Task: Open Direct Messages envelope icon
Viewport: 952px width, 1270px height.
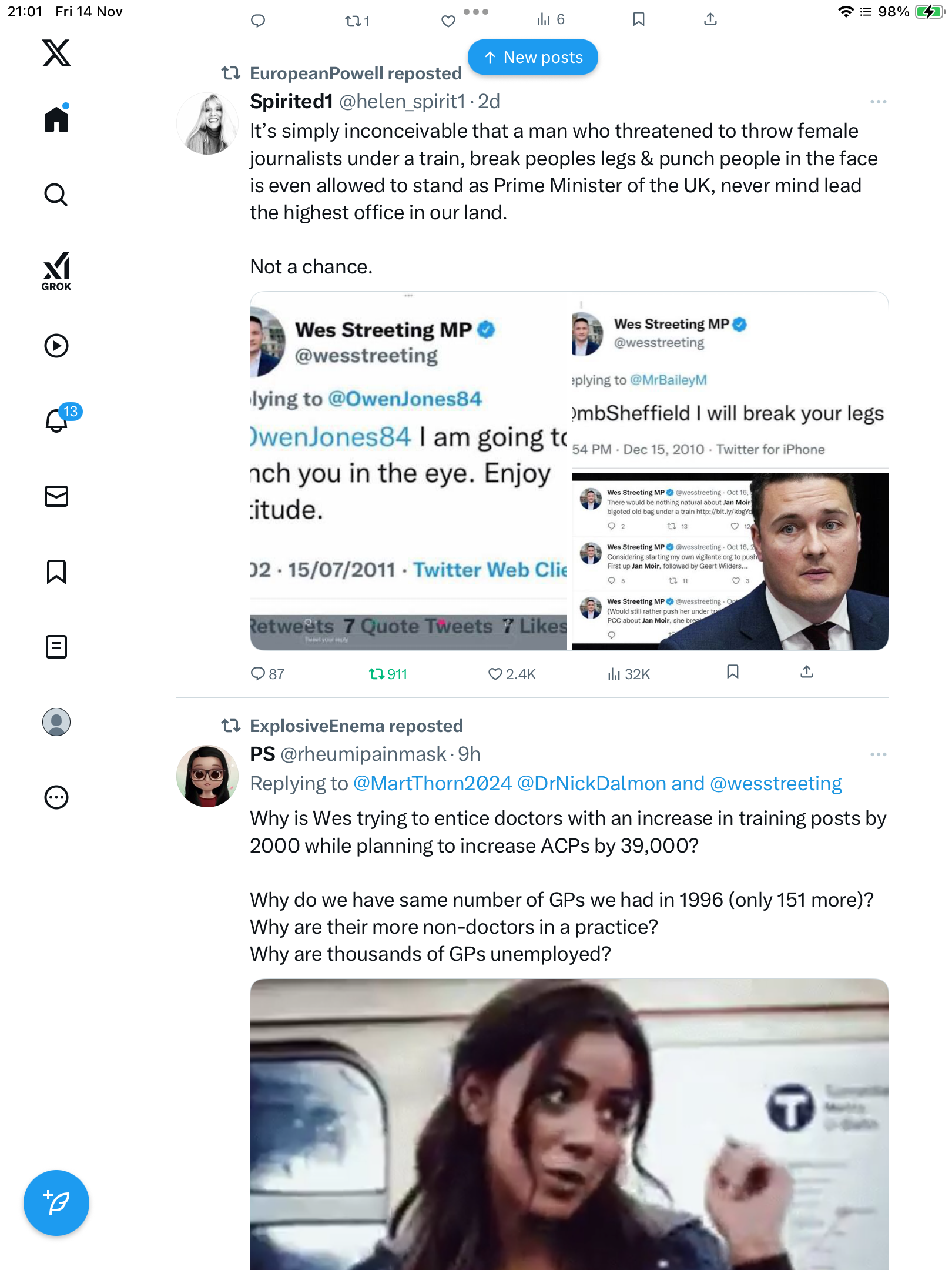Action: pyautogui.click(x=56, y=496)
